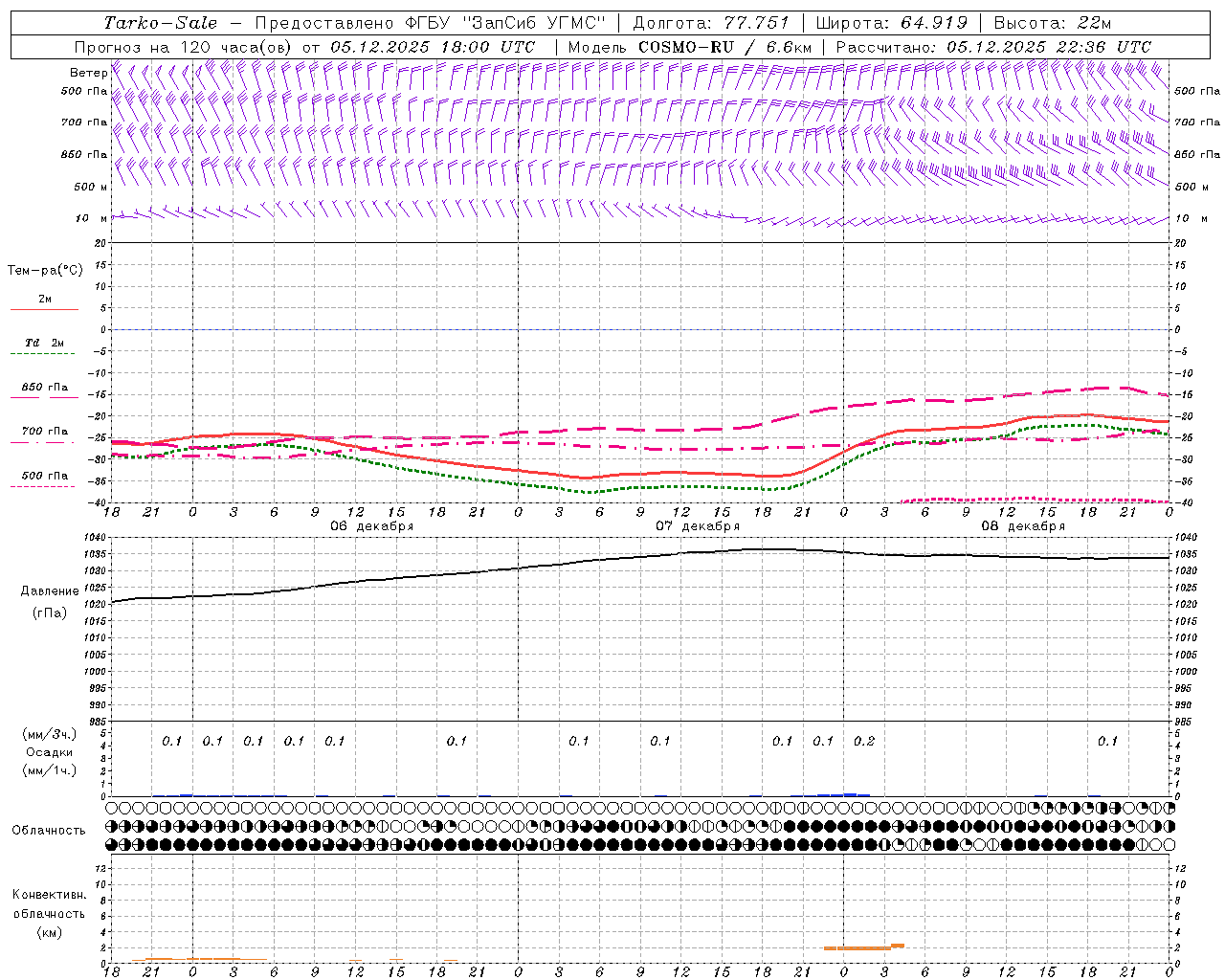Click the Осадки precipitation label
Viewport: 1225px width, 980px height.
coord(50,753)
